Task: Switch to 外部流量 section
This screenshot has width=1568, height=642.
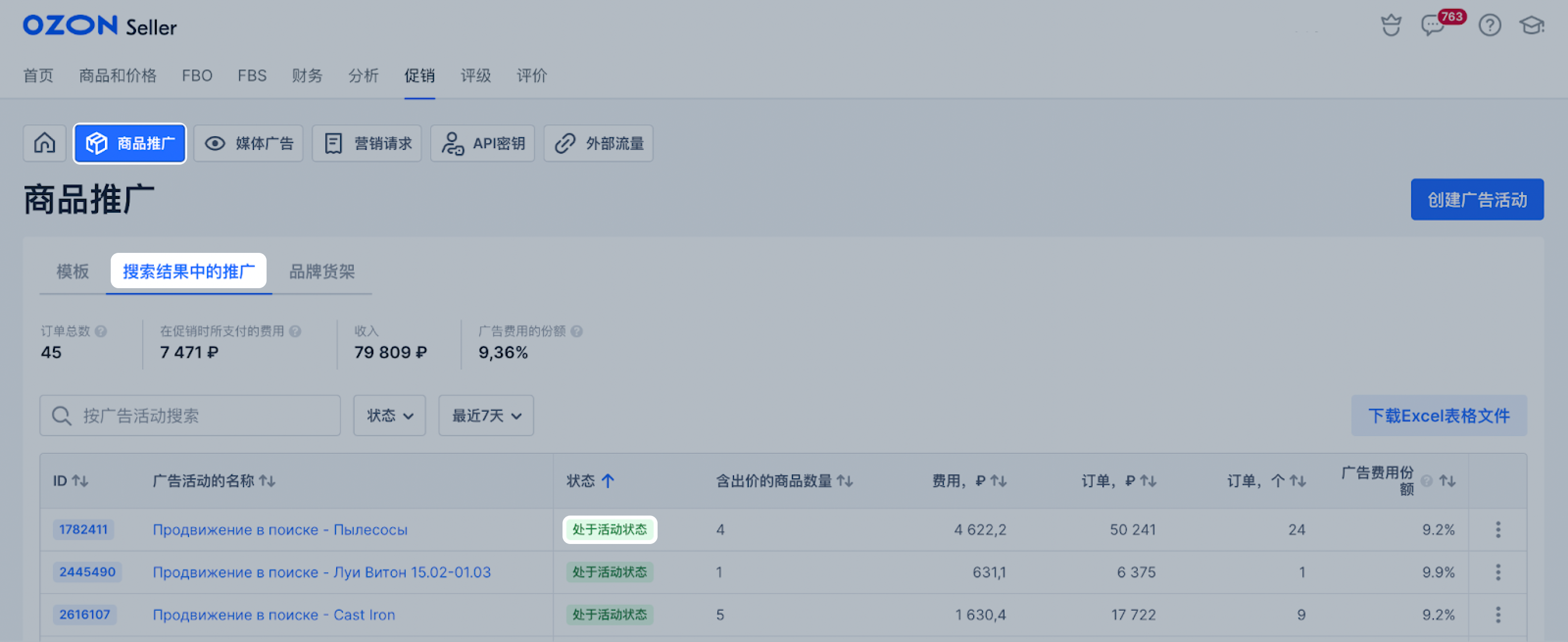Action: pyautogui.click(x=598, y=144)
